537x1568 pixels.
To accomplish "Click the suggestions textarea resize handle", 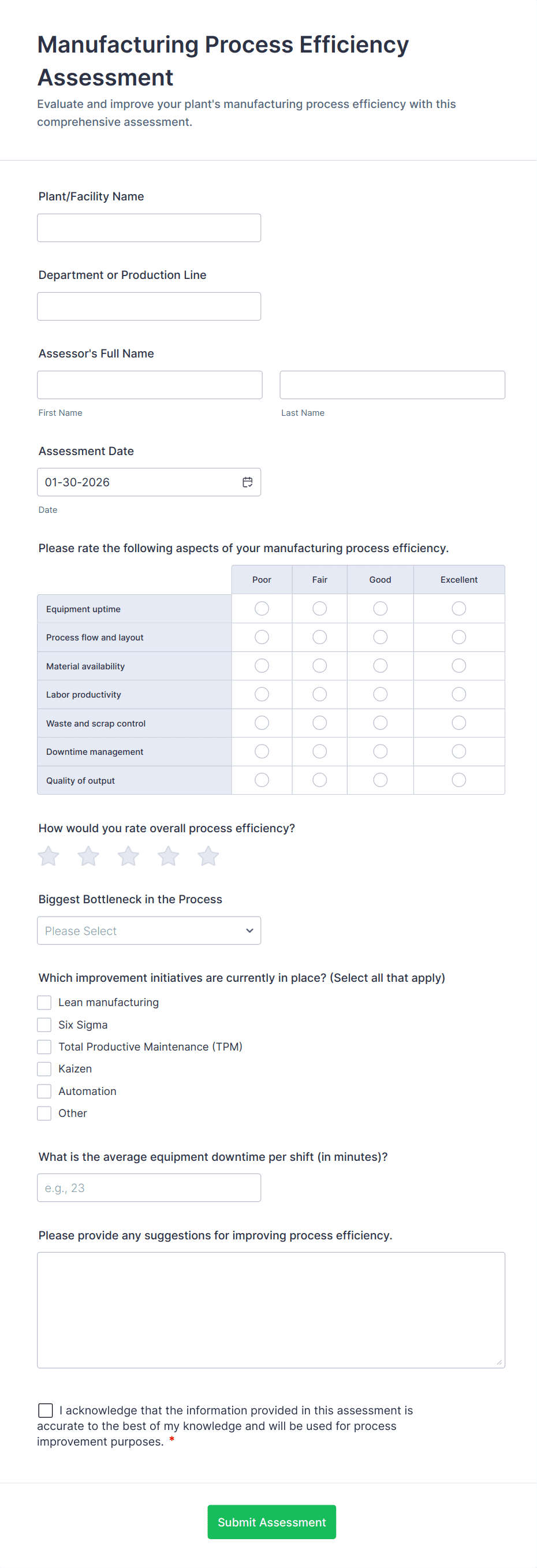I will coord(499,1362).
